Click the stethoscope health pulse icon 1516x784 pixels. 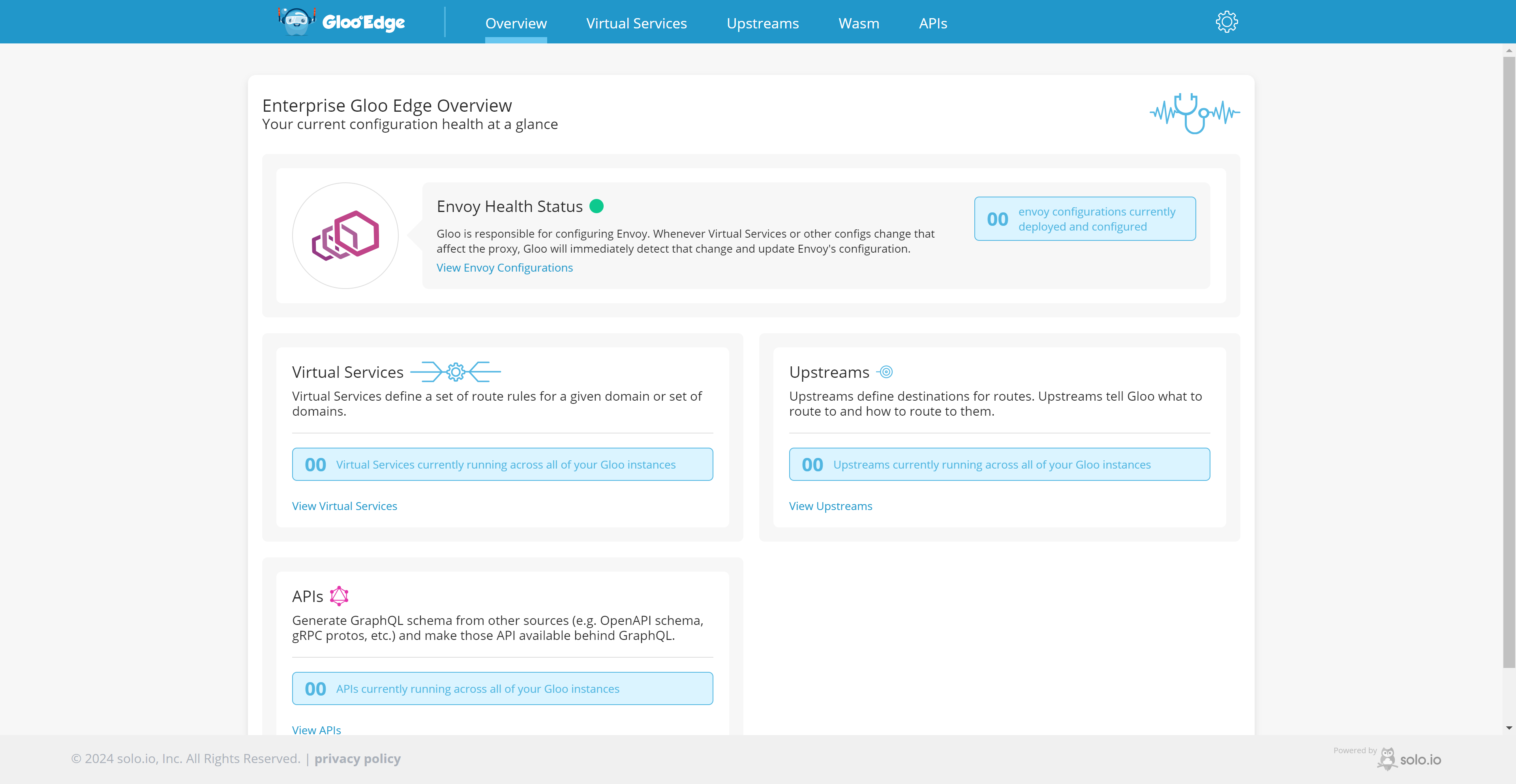click(x=1195, y=113)
